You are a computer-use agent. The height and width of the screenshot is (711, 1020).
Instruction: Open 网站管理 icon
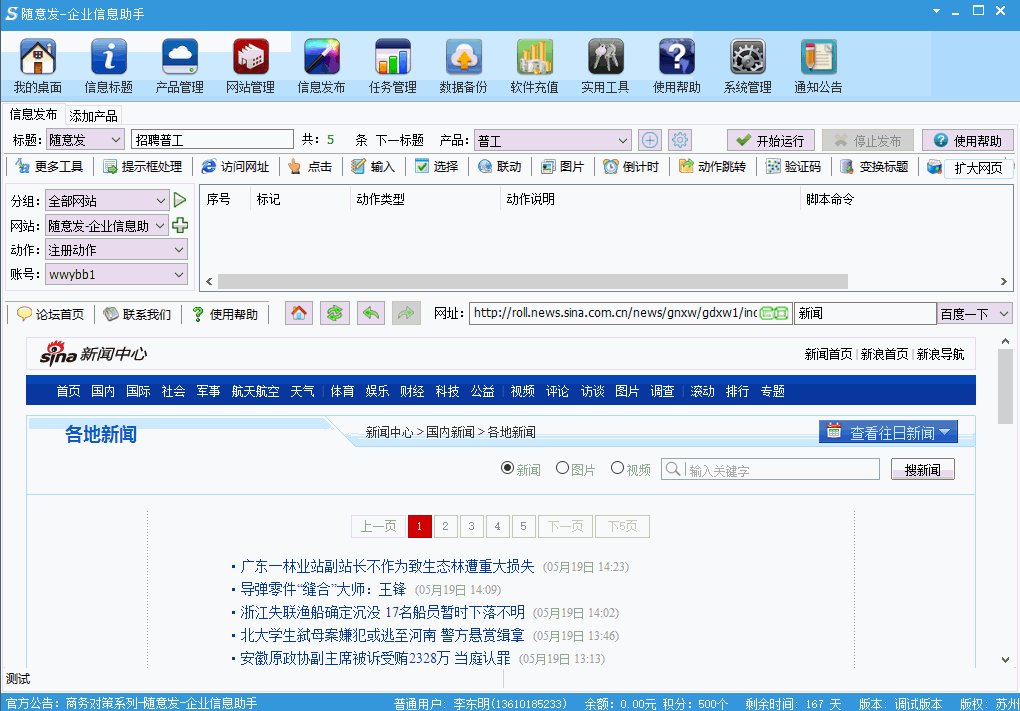(x=250, y=57)
